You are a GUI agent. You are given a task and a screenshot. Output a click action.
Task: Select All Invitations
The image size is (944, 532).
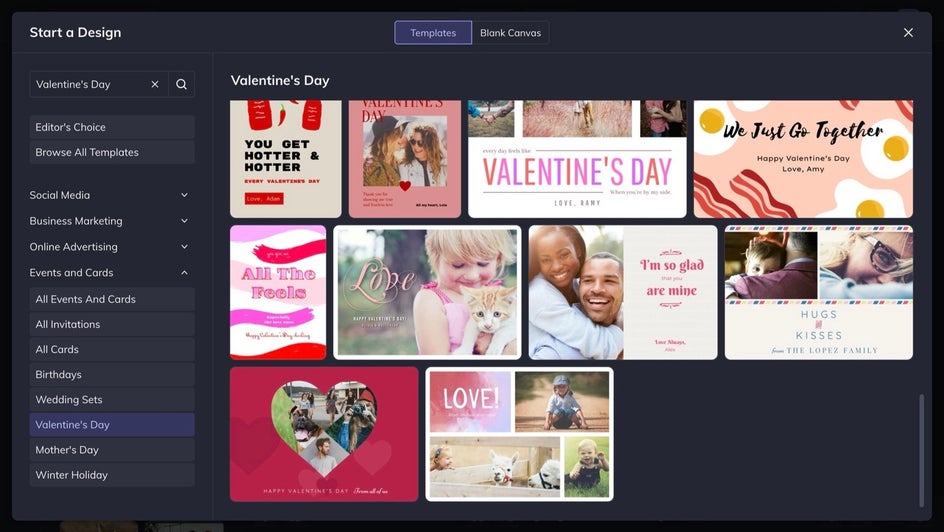[x=112, y=324]
